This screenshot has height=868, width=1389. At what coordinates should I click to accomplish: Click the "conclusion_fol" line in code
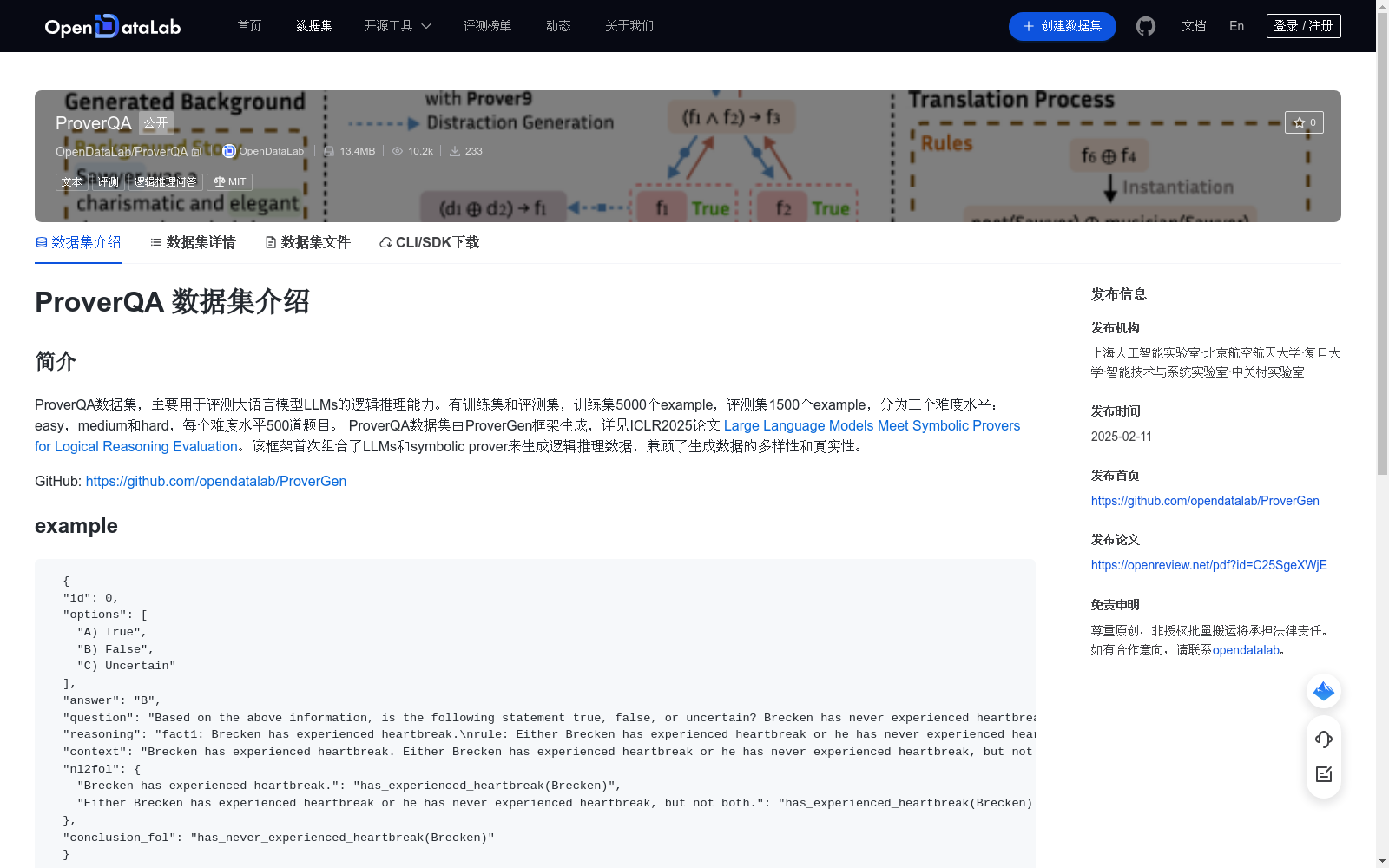coord(279,838)
